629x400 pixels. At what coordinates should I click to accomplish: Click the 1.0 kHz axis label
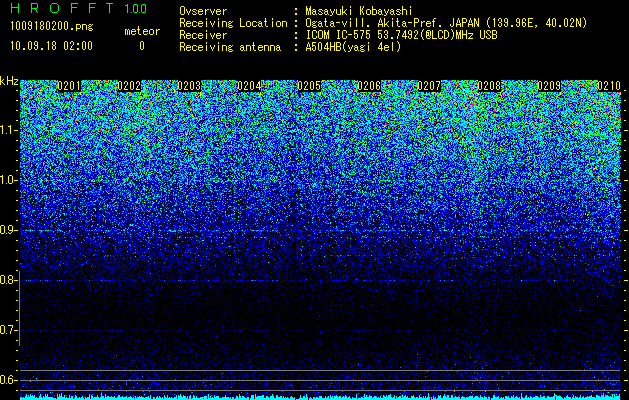[x=7, y=180]
